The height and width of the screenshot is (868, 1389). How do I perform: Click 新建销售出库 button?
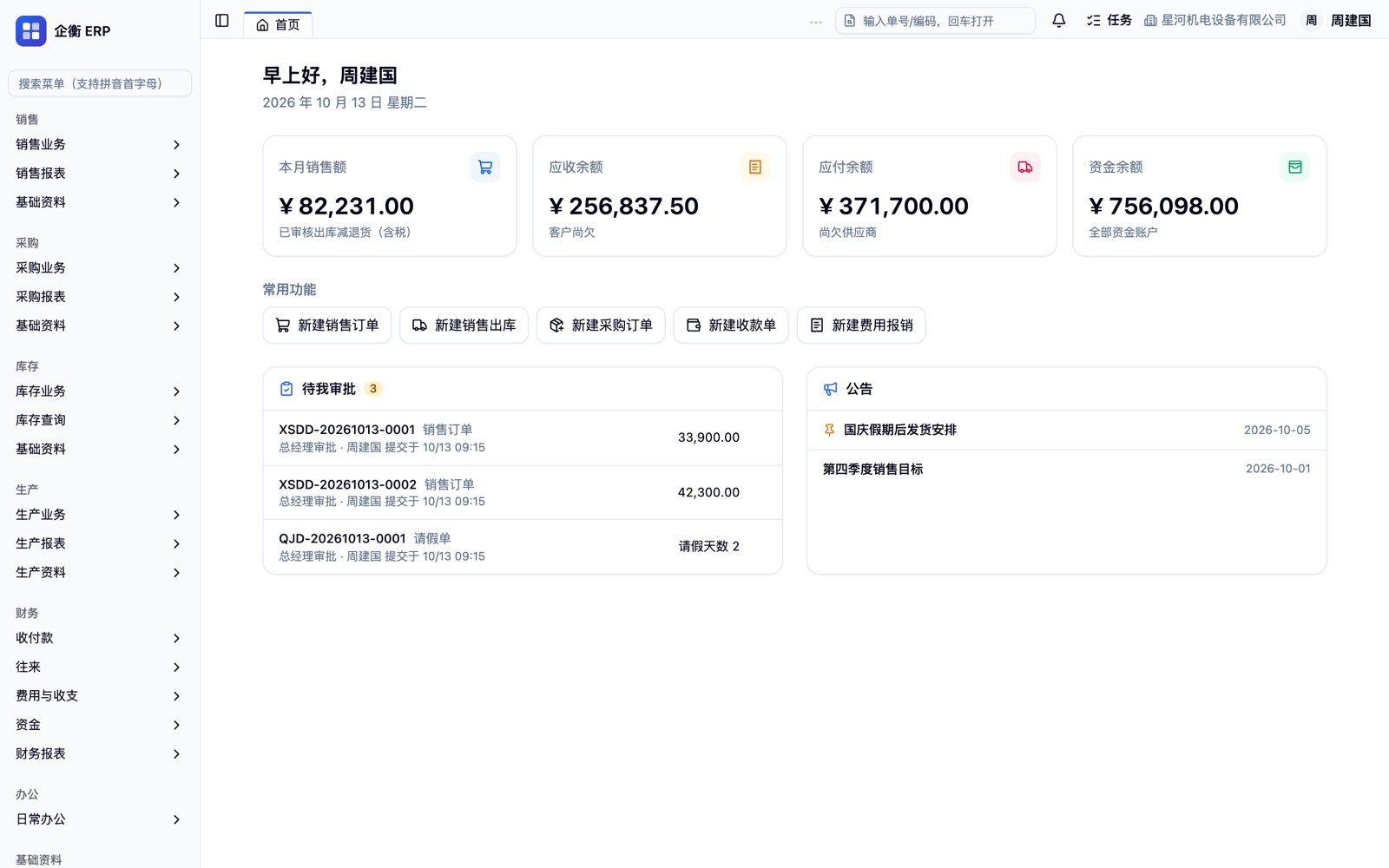[x=464, y=325]
